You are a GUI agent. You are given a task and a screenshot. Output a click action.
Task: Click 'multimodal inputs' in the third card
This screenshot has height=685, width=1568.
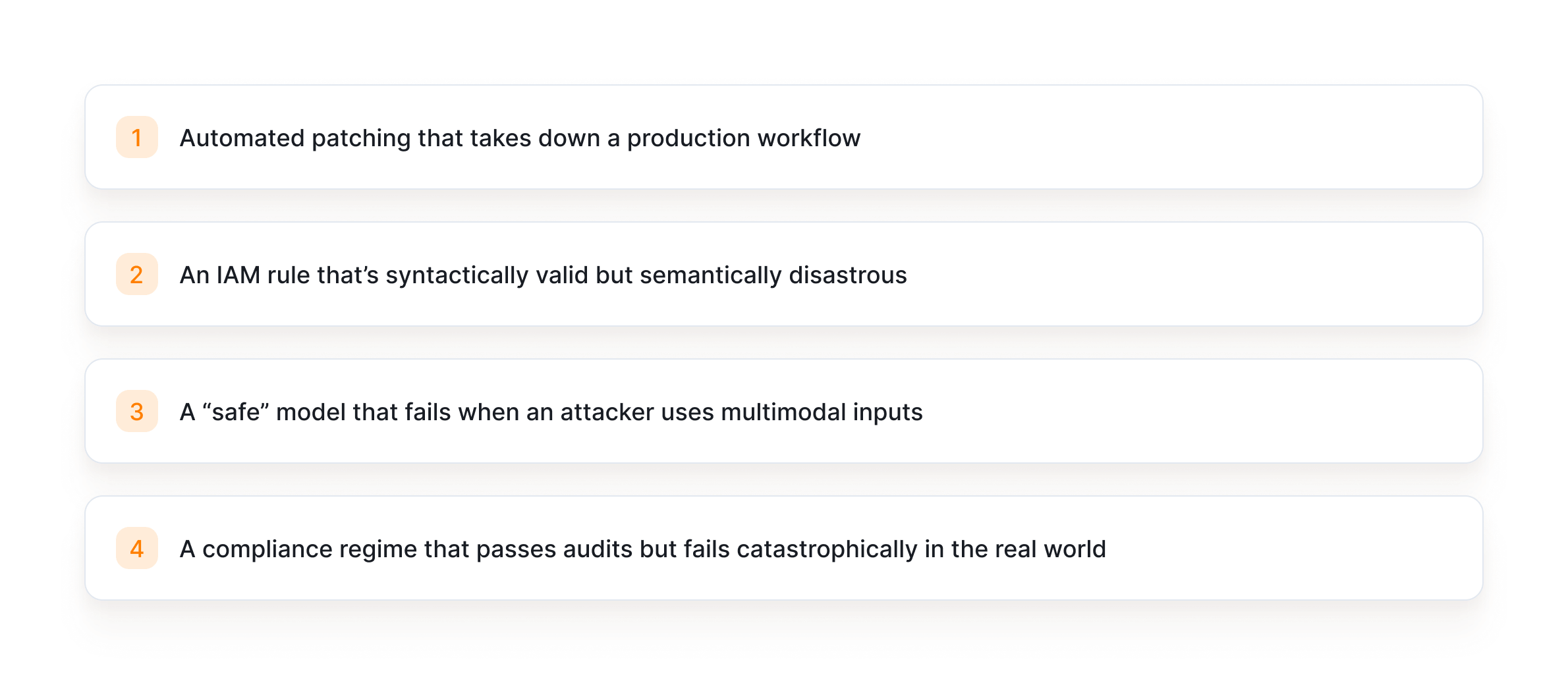(822, 412)
